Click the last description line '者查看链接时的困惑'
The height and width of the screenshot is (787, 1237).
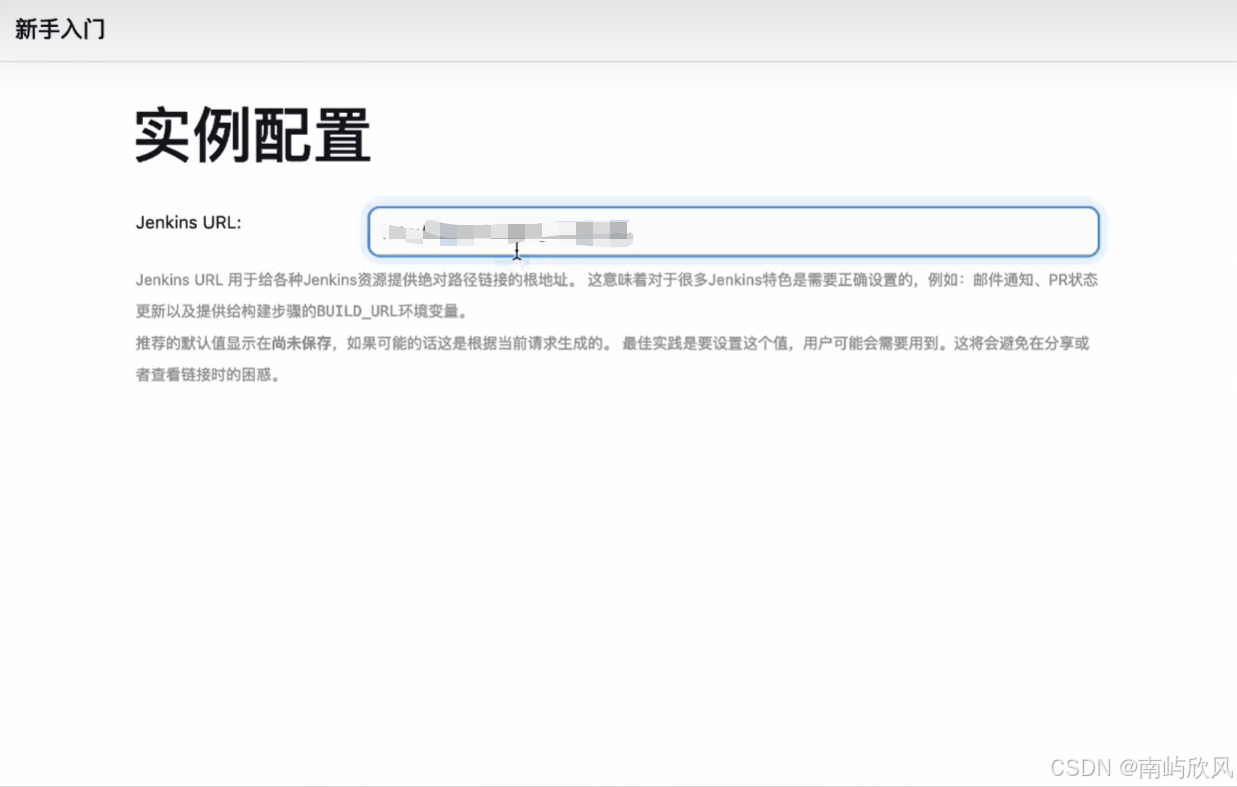208,375
